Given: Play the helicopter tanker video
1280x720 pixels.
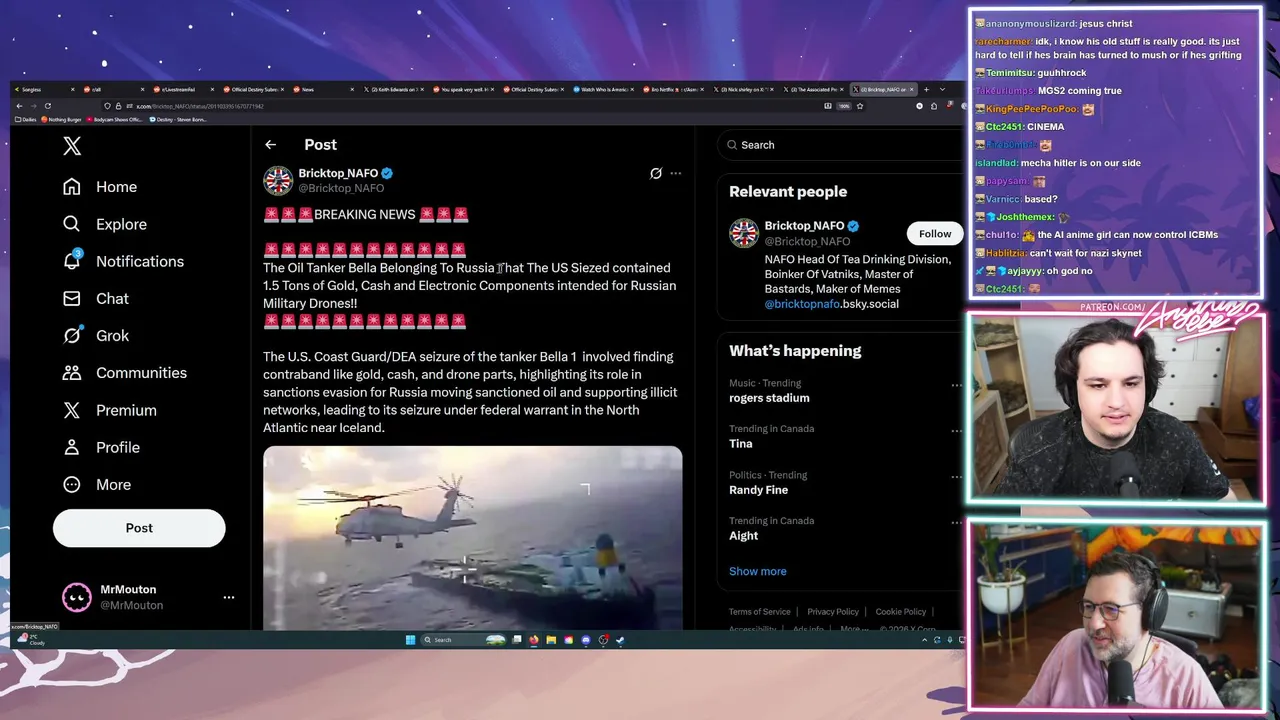Looking at the screenshot, I should click(x=472, y=538).
